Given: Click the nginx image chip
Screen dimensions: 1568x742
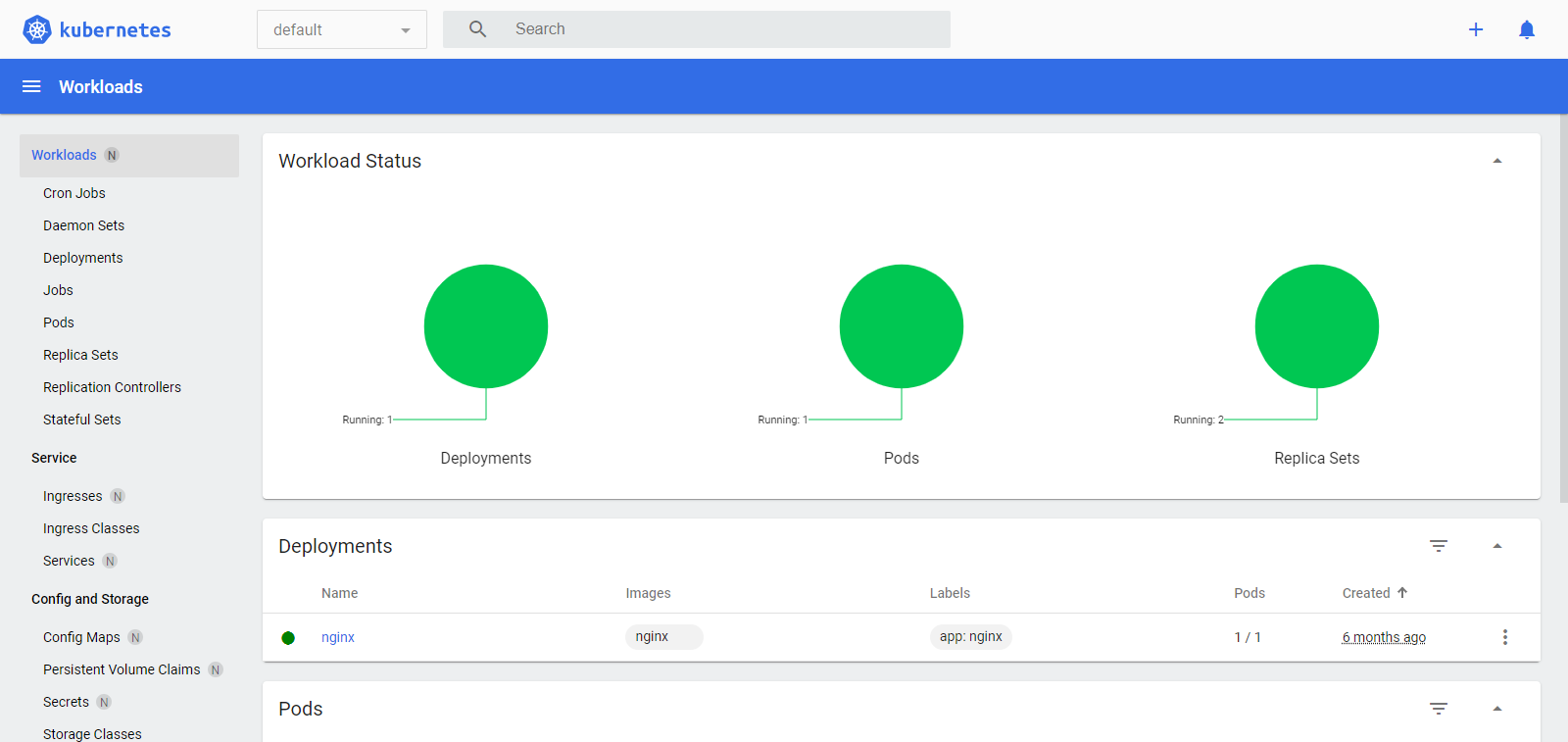Looking at the screenshot, I should pyautogui.click(x=663, y=637).
